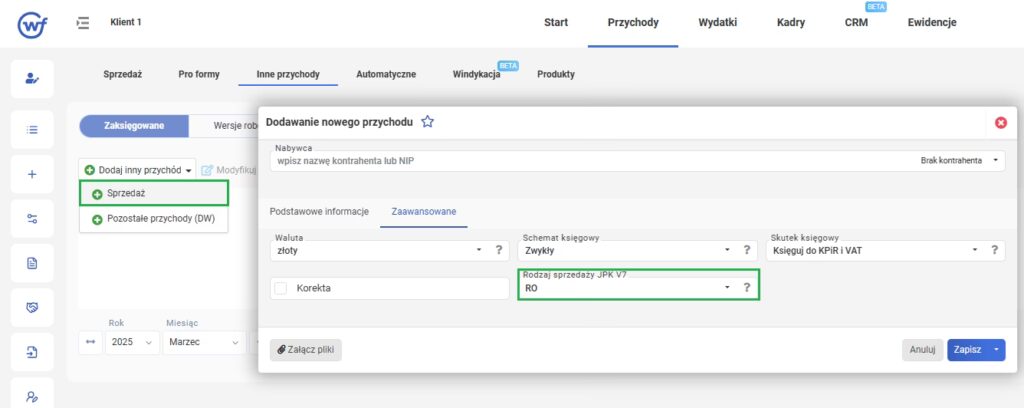
Task: Open the document sidebar icon
Action: 32,263
